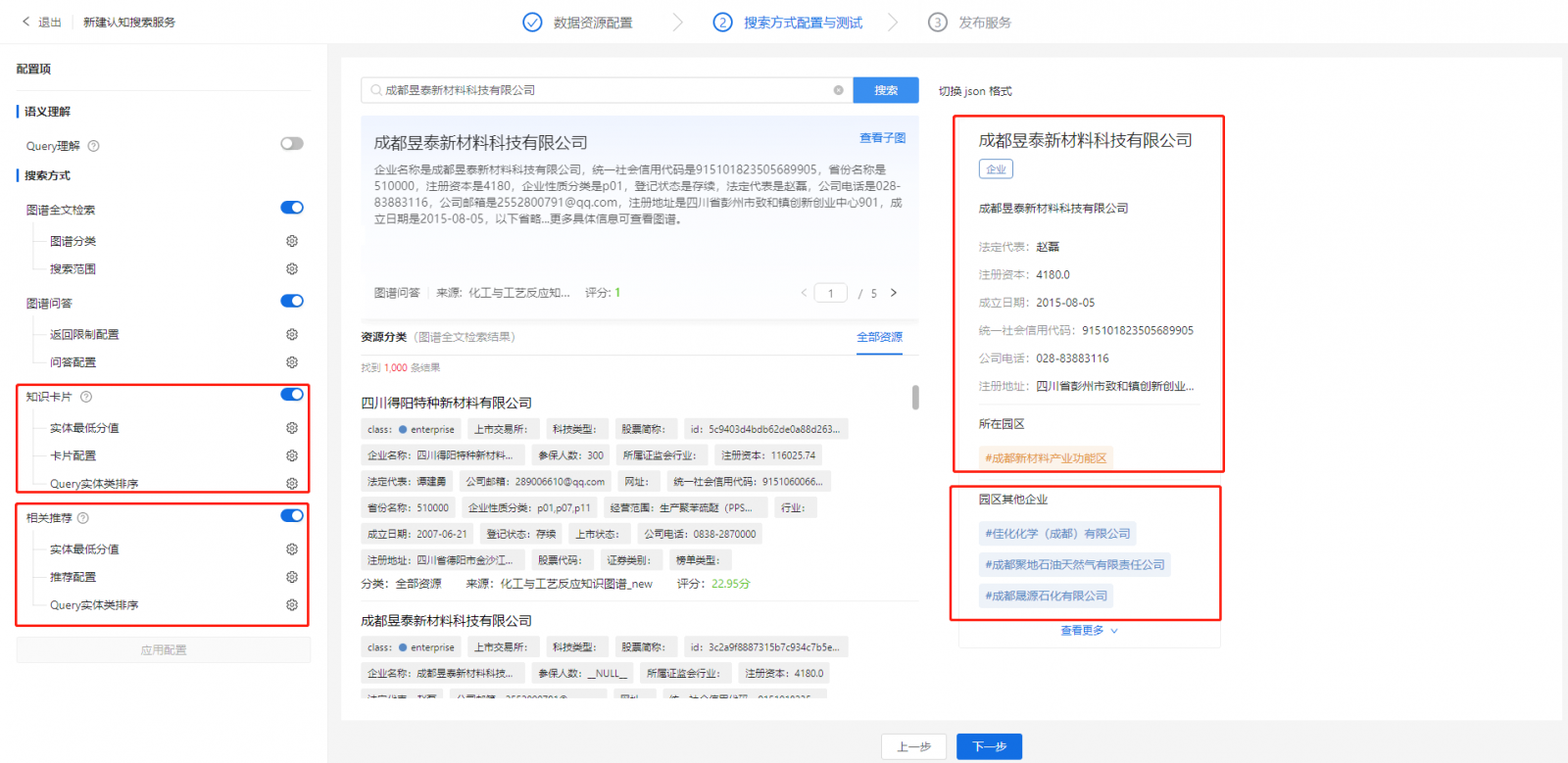Click tag #佳化化学（成都）有限公司
This screenshot has height=763, width=1568.
(x=1057, y=534)
